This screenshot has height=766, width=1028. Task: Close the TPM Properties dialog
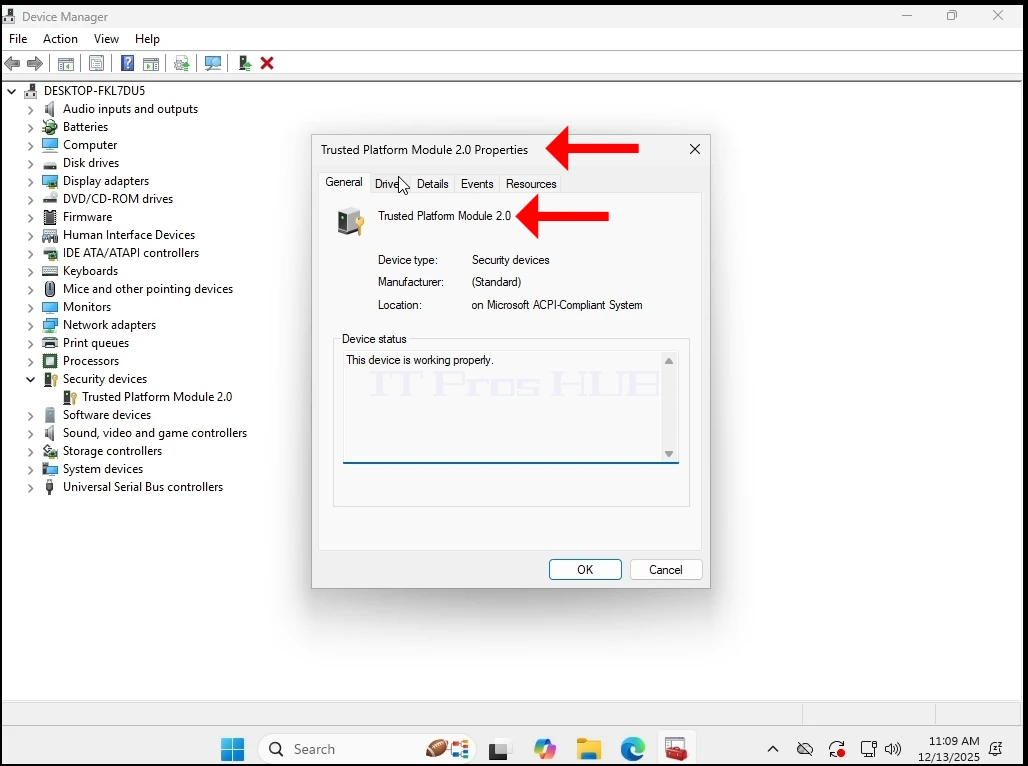(x=695, y=150)
